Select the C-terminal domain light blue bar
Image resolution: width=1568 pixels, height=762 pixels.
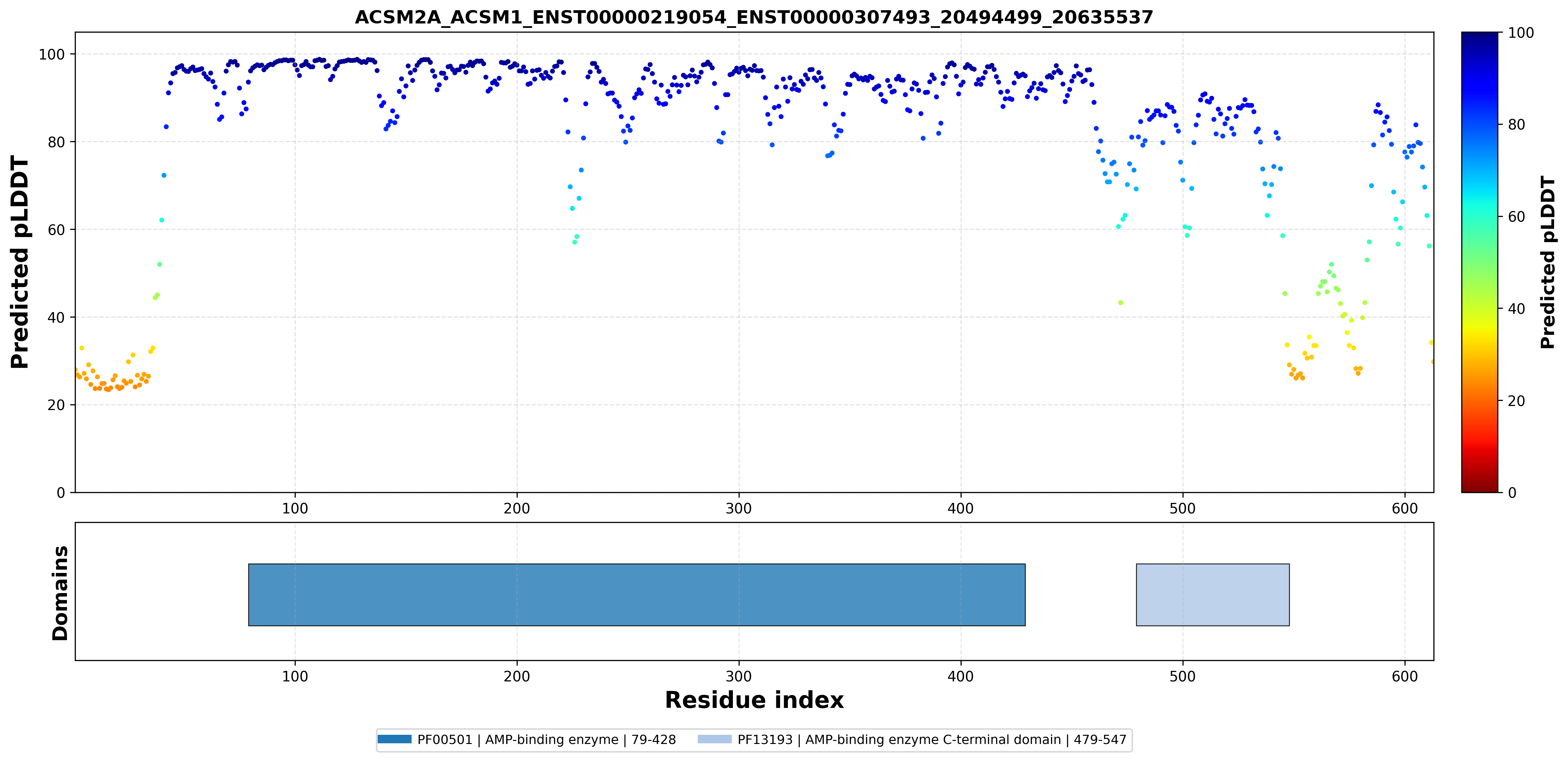pyautogui.click(x=1212, y=594)
